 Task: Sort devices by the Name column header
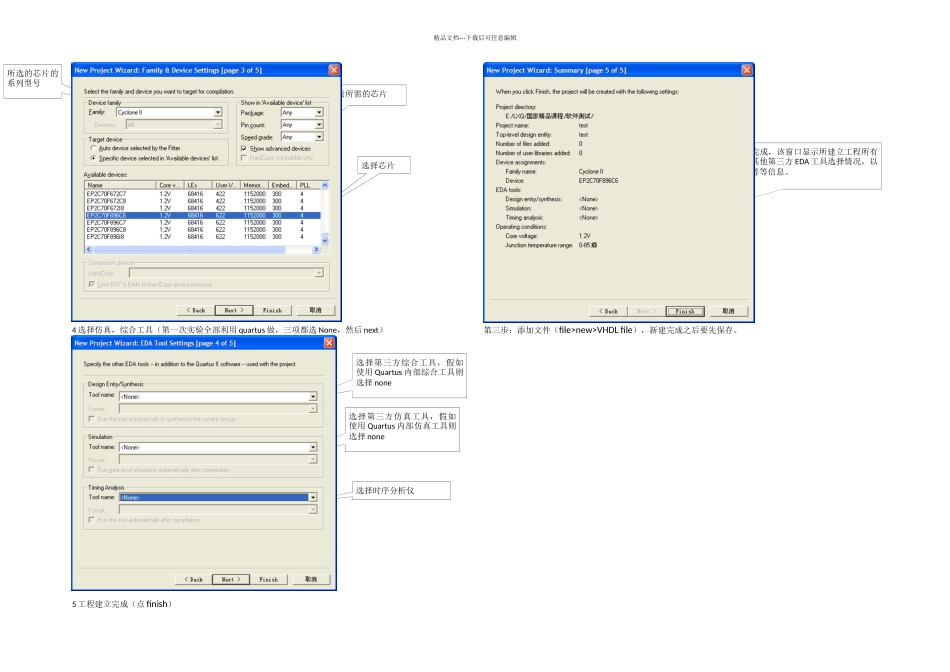point(120,185)
